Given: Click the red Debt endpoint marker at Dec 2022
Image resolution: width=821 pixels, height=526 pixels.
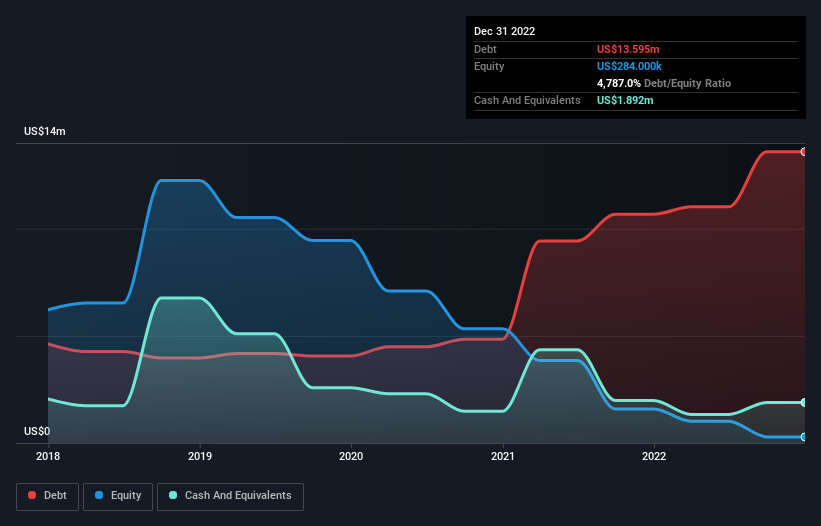Looking at the screenshot, I should tap(804, 152).
